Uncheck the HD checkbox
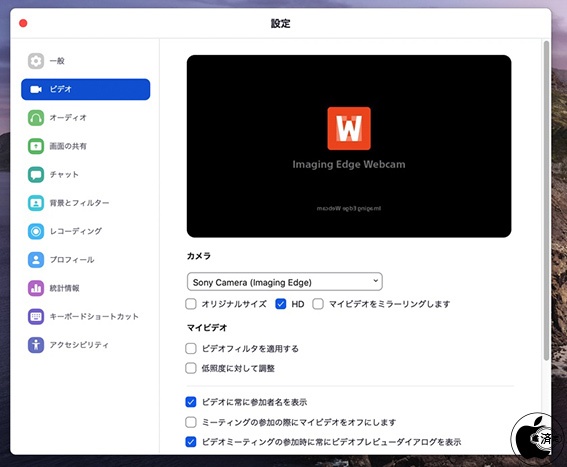Screen dimensions: 567x467 [x=281, y=304]
